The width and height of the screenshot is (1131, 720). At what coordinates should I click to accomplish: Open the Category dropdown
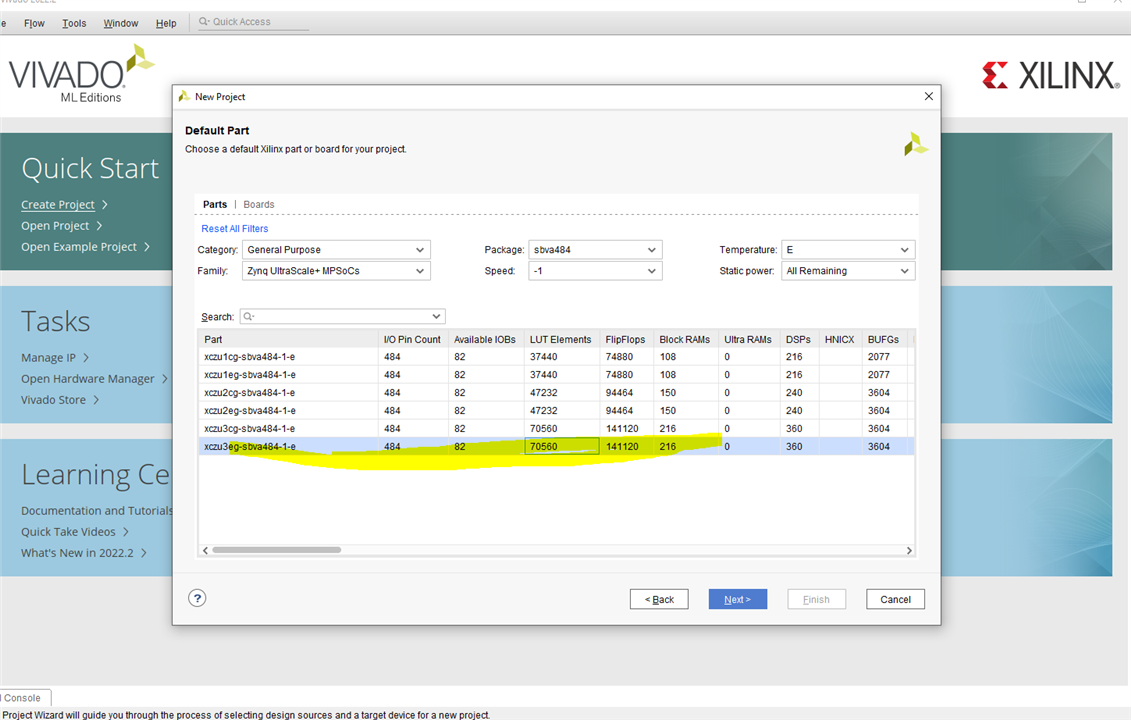tap(336, 250)
